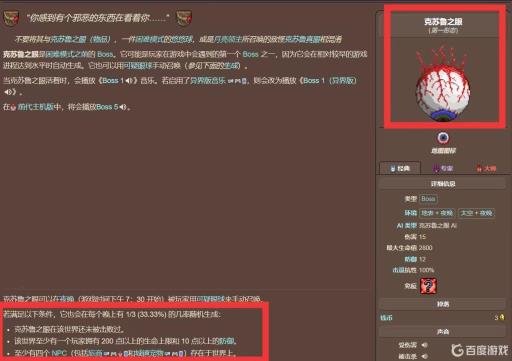
Task: Select the 声音 section header in infobox
Action: pos(443,332)
